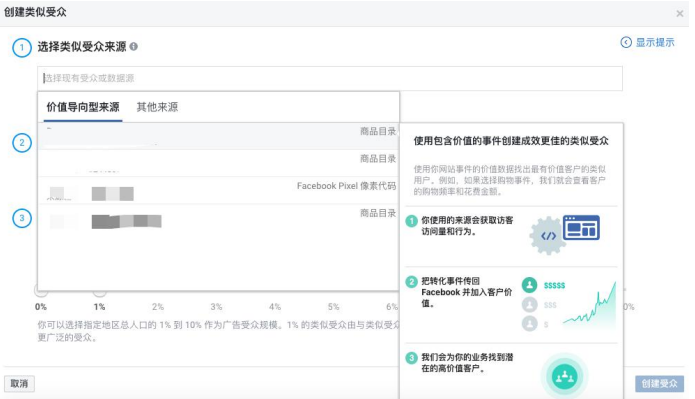695x399 pixels.
Task: Click the step 3 circle icon
Action: [x=22, y=218]
